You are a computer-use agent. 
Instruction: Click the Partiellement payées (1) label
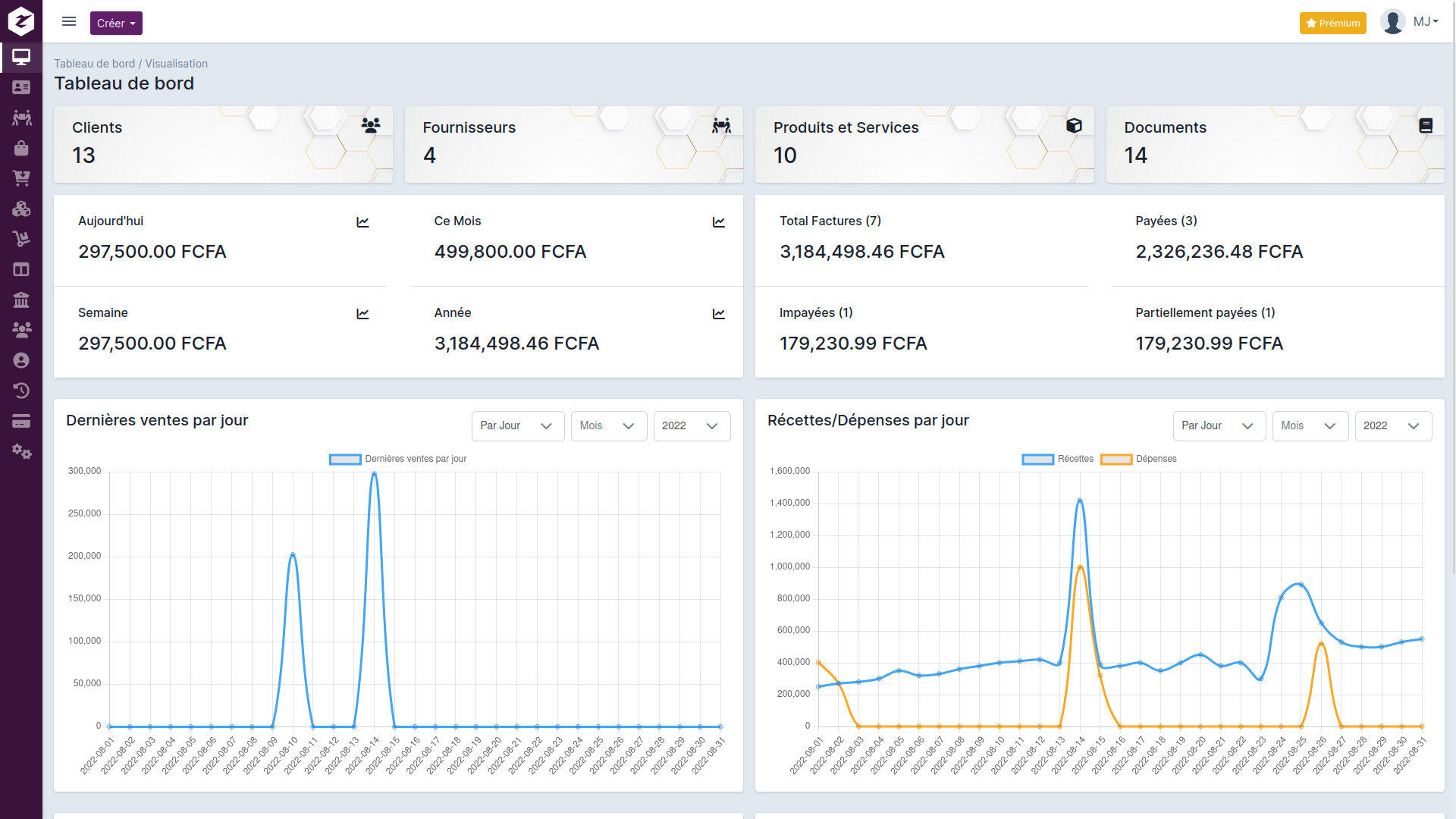click(1205, 313)
